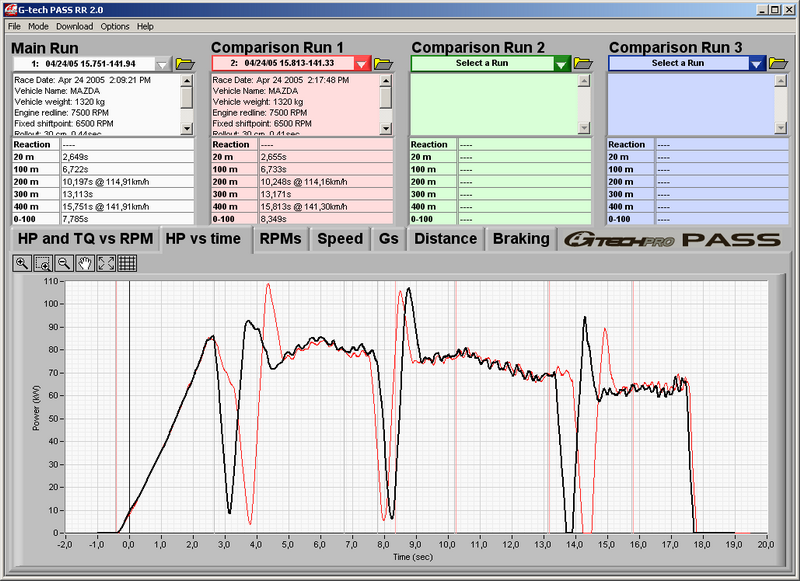Select the zoom out graph tool
This screenshot has width=800, height=581.
(64, 263)
